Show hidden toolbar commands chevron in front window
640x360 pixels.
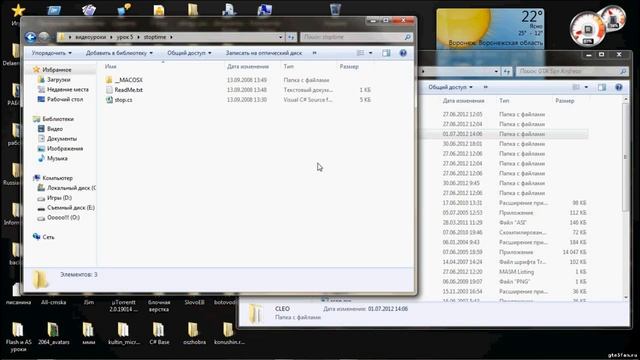pos(314,53)
